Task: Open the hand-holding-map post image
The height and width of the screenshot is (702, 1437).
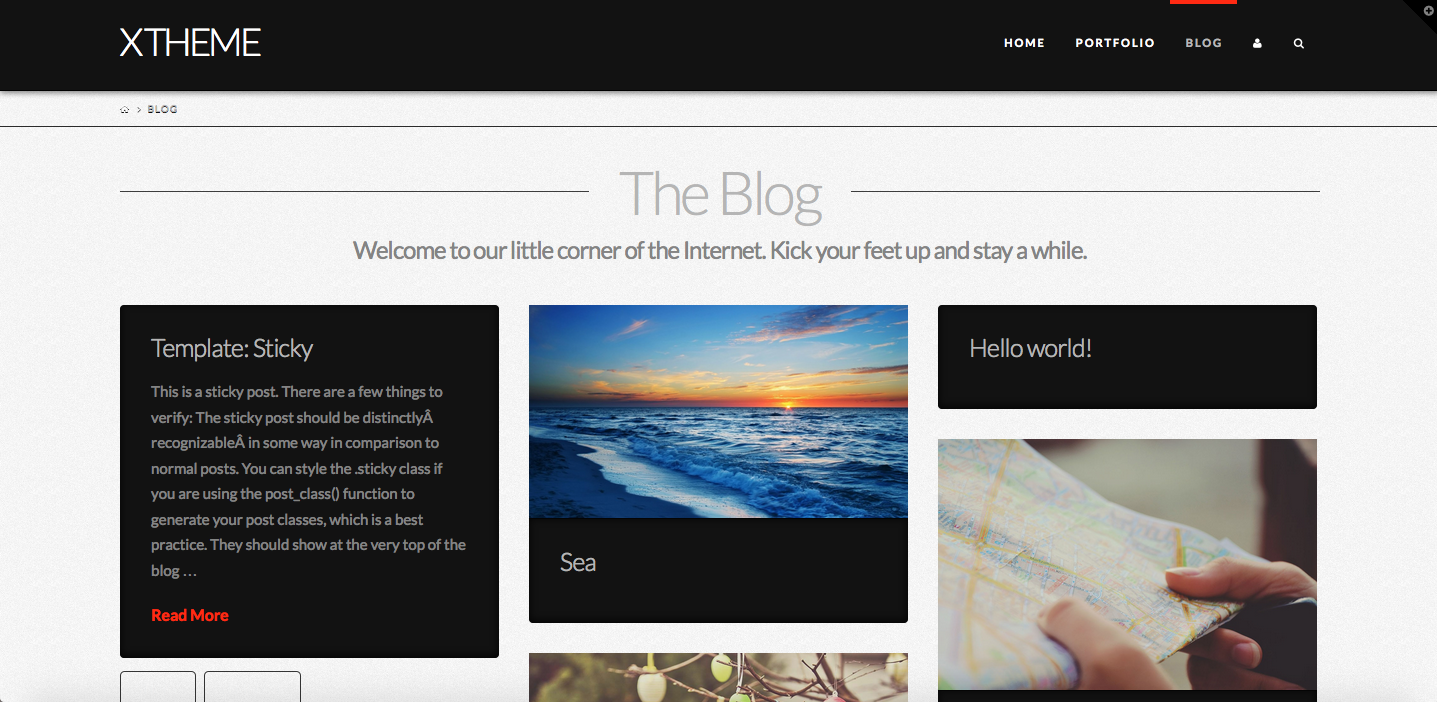Action: (x=1127, y=564)
